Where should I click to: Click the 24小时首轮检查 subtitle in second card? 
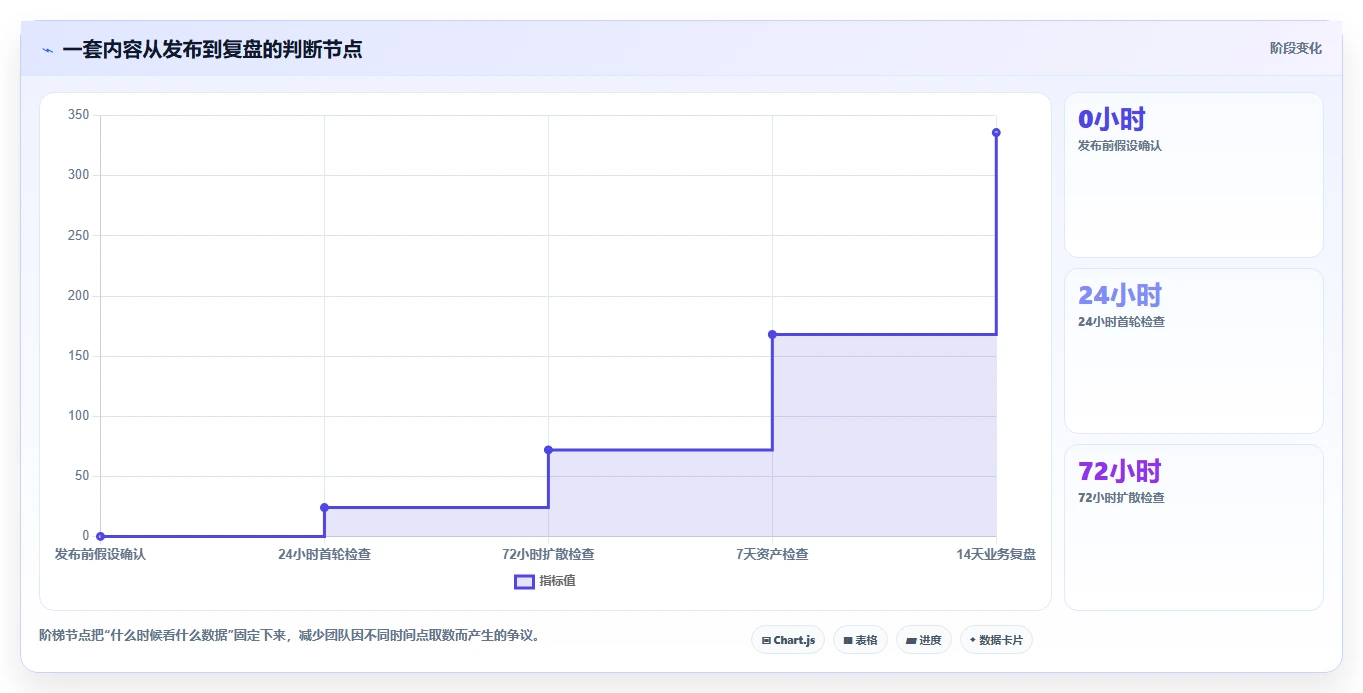coord(1121,322)
